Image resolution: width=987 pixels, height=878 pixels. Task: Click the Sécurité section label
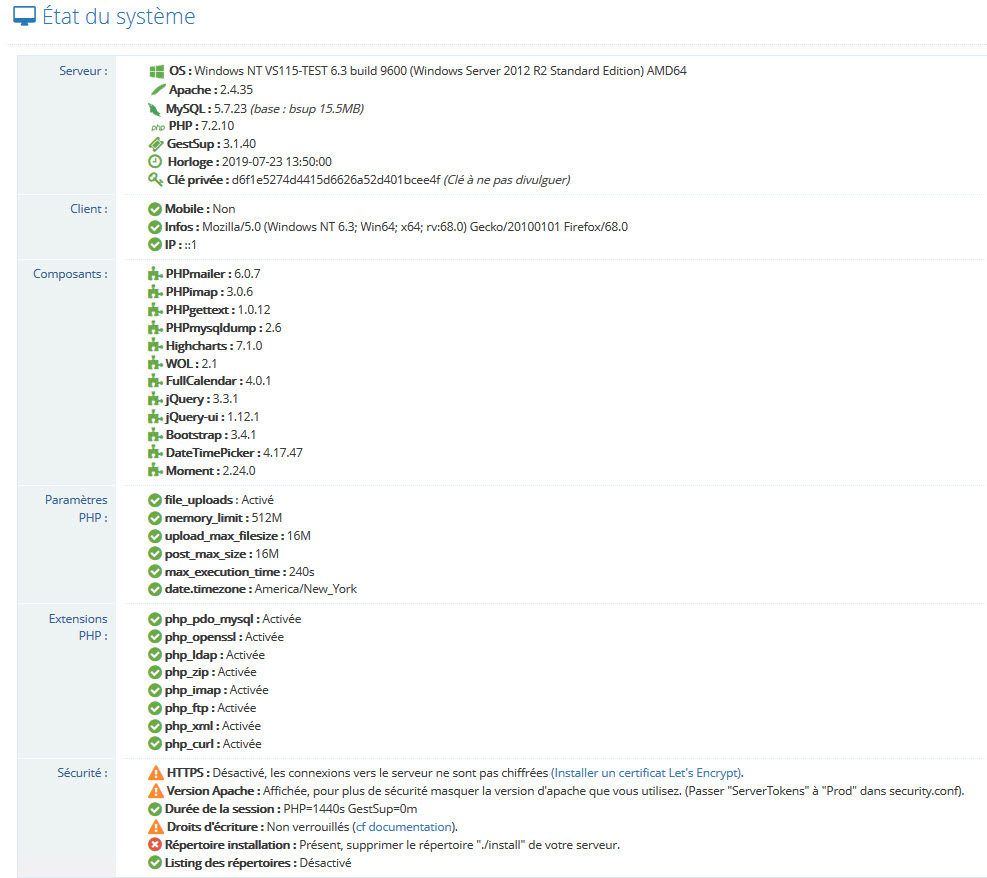point(82,773)
